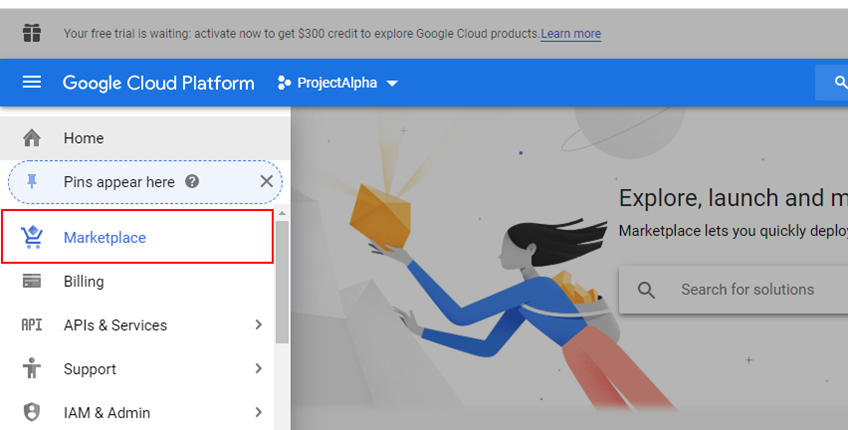The width and height of the screenshot is (848, 430).
Task: Open the hamburger navigation menu
Action: pos(31,82)
